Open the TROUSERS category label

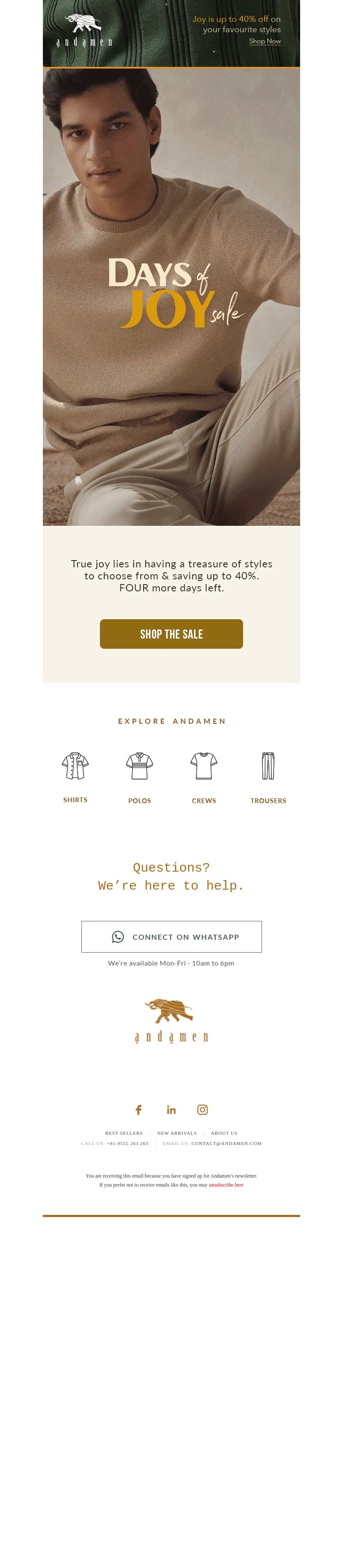[268, 800]
